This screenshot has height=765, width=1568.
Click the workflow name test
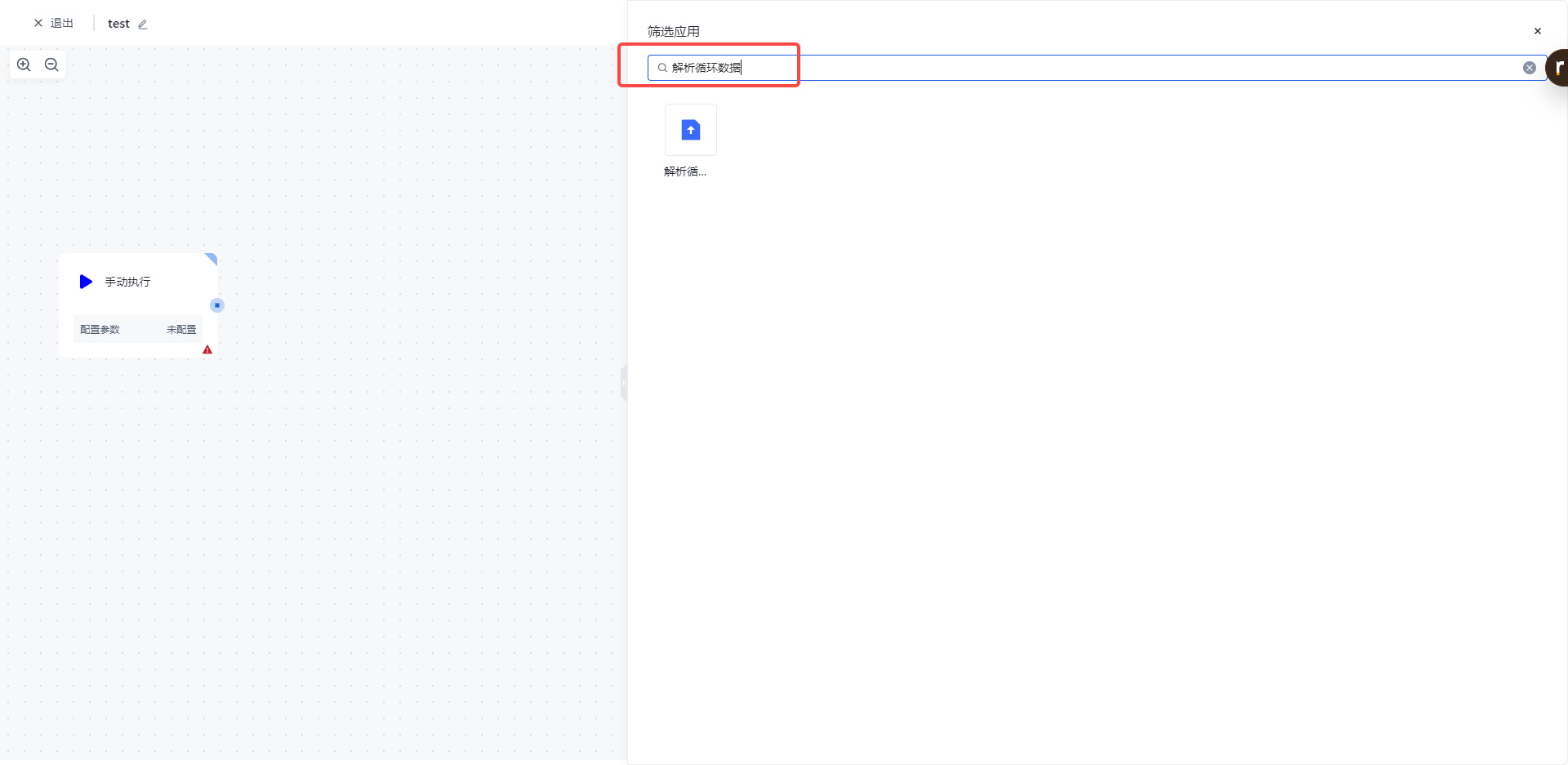(x=118, y=24)
